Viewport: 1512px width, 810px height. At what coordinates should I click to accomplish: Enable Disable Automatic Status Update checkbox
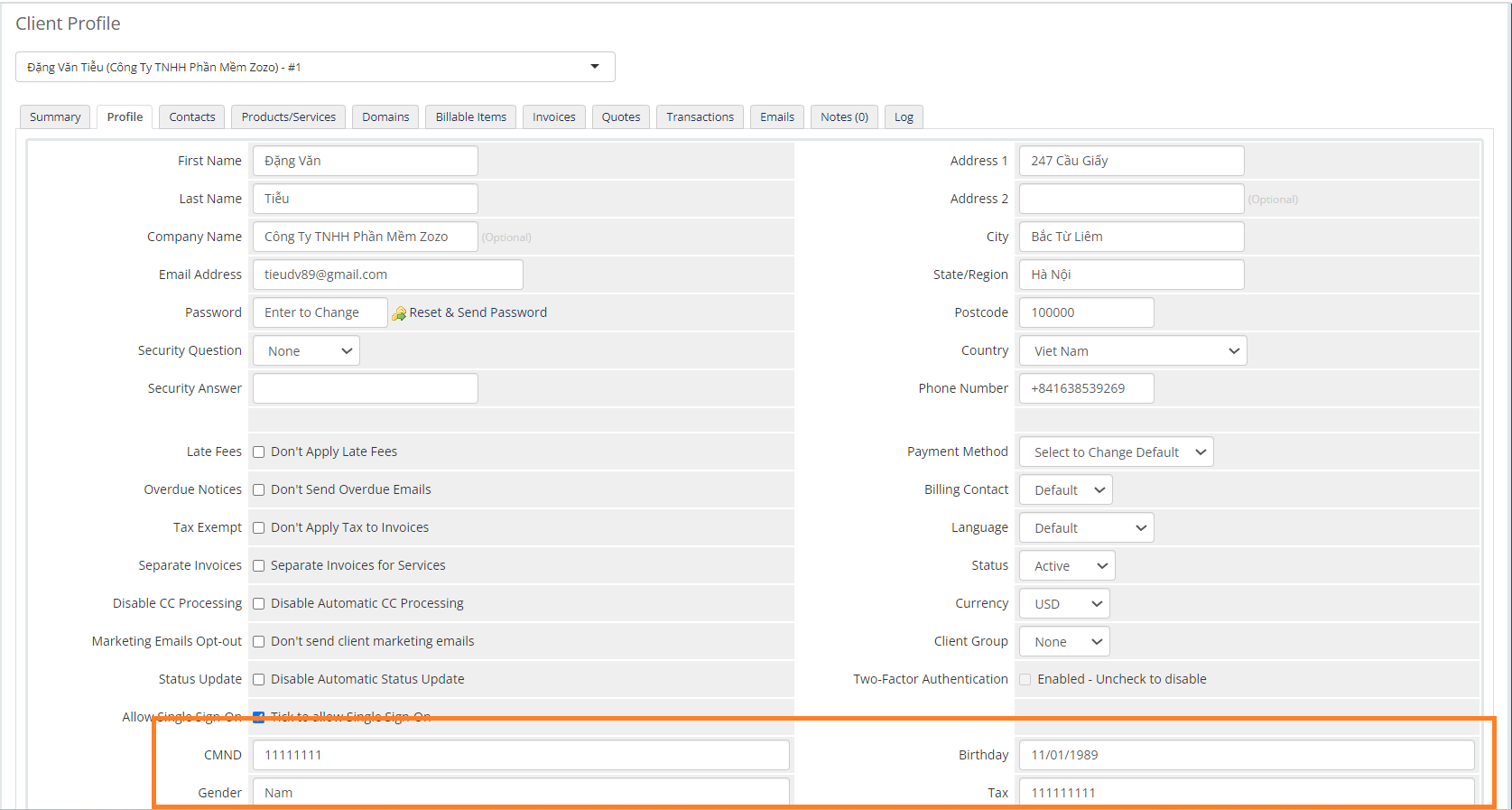click(259, 679)
